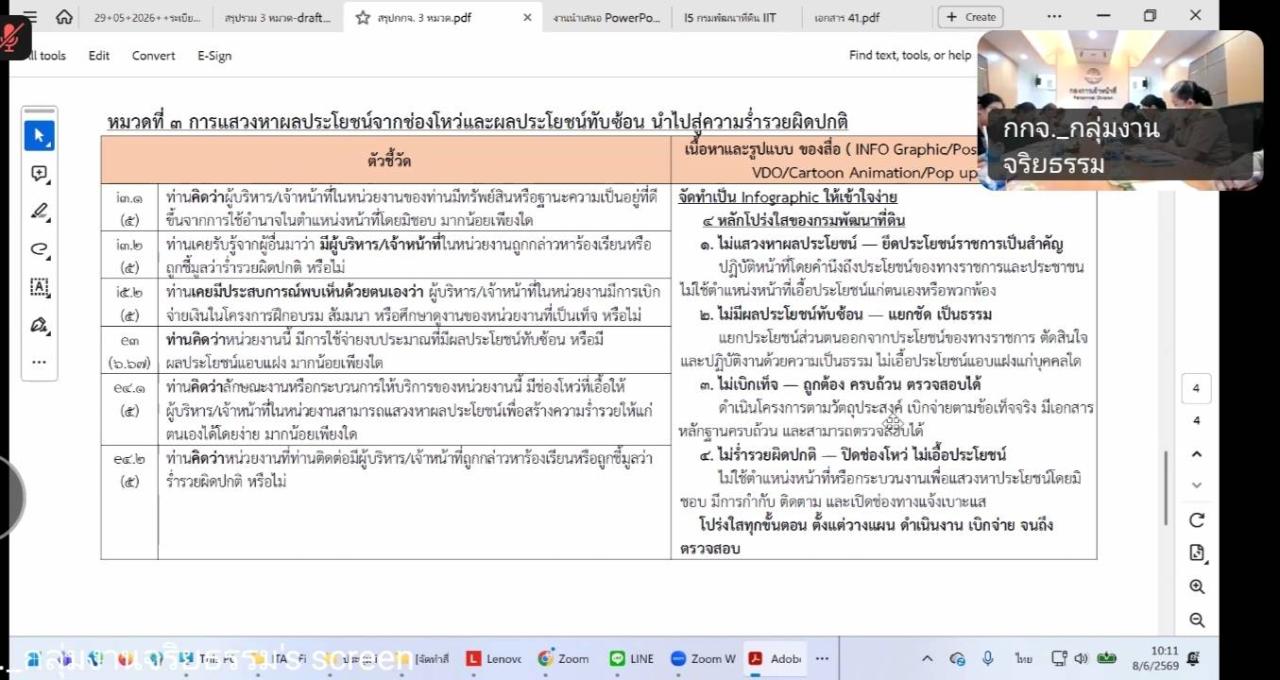Screen dimensions: 1280x680
Task: Open the E-Sign menu
Action: click(x=214, y=56)
